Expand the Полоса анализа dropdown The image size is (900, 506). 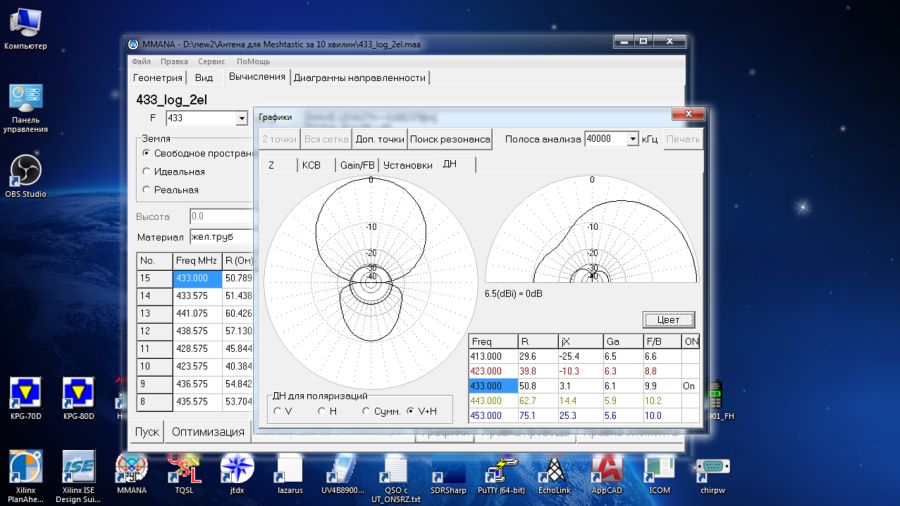point(632,139)
